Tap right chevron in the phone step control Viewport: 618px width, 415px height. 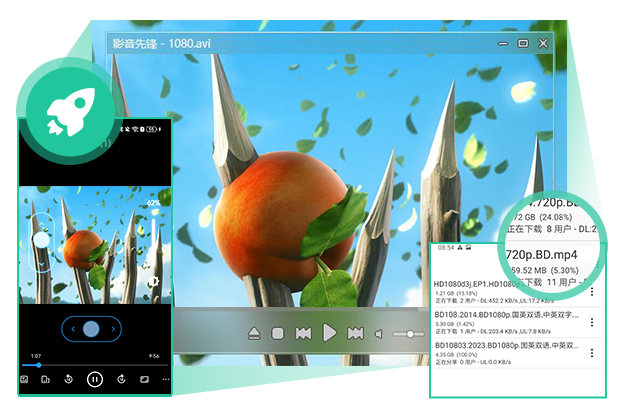point(113,329)
